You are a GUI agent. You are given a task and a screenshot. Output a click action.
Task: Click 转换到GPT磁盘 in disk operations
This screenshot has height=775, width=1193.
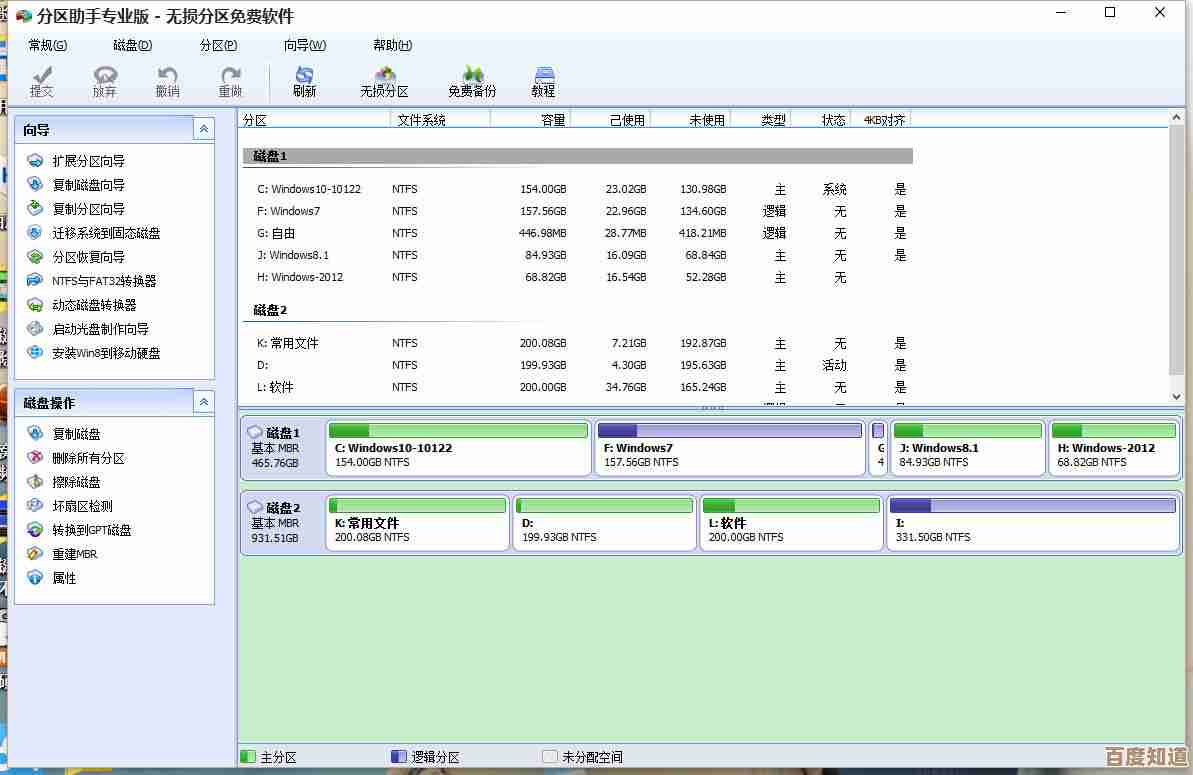91,530
